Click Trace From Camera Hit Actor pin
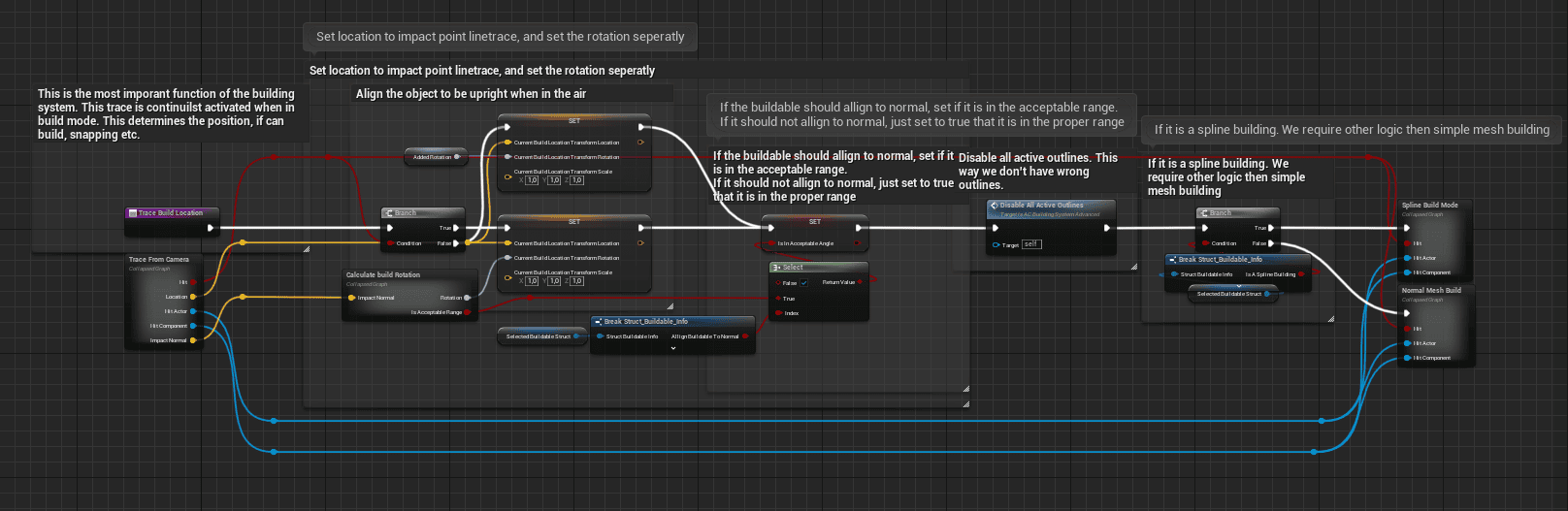This screenshot has height=511, width=1568. (x=193, y=311)
